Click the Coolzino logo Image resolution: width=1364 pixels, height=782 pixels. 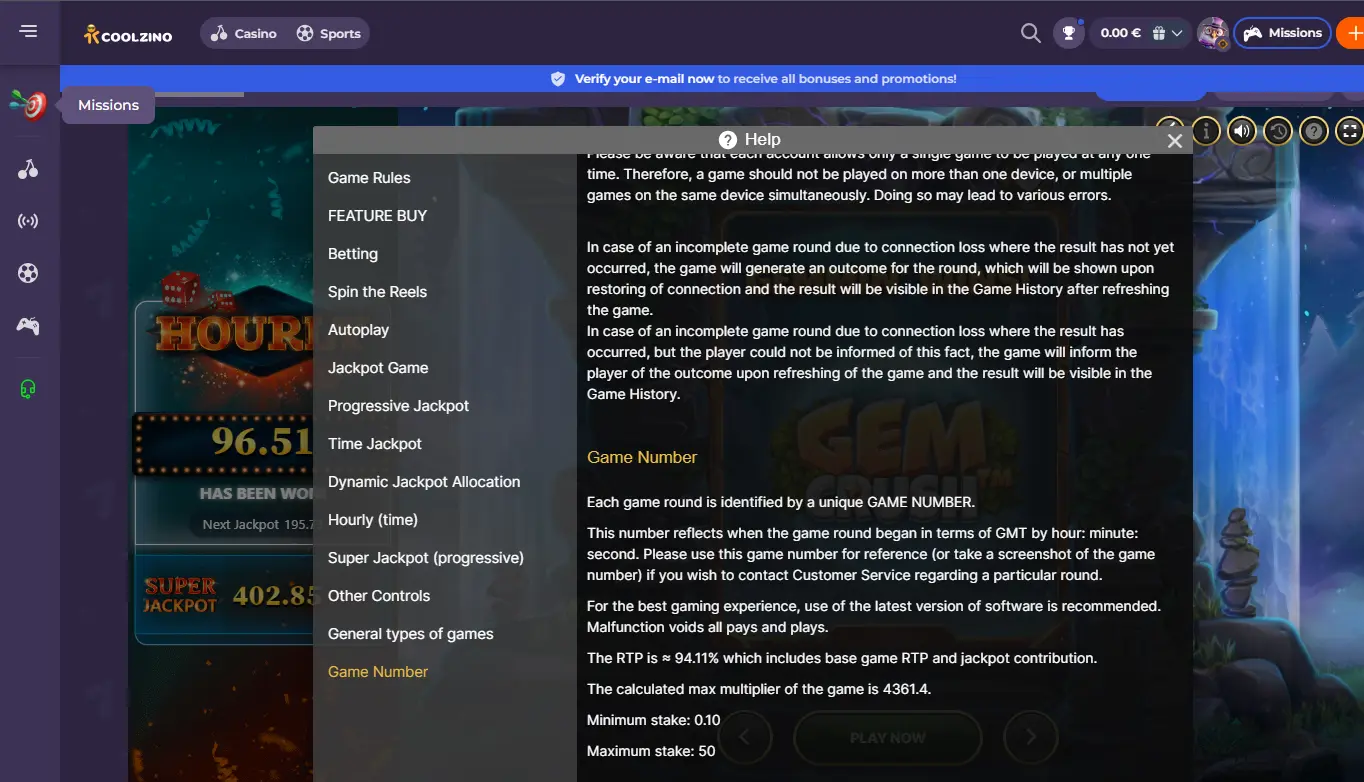coord(128,34)
